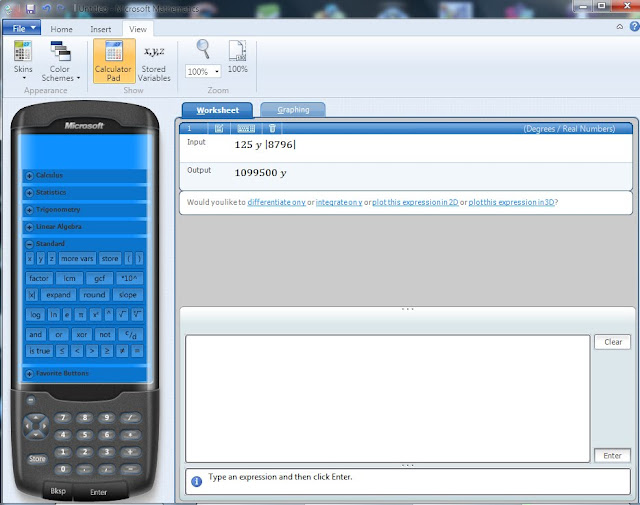640x505 pixels.
Task: Click the Bksp key on calculator
Action: (58, 491)
